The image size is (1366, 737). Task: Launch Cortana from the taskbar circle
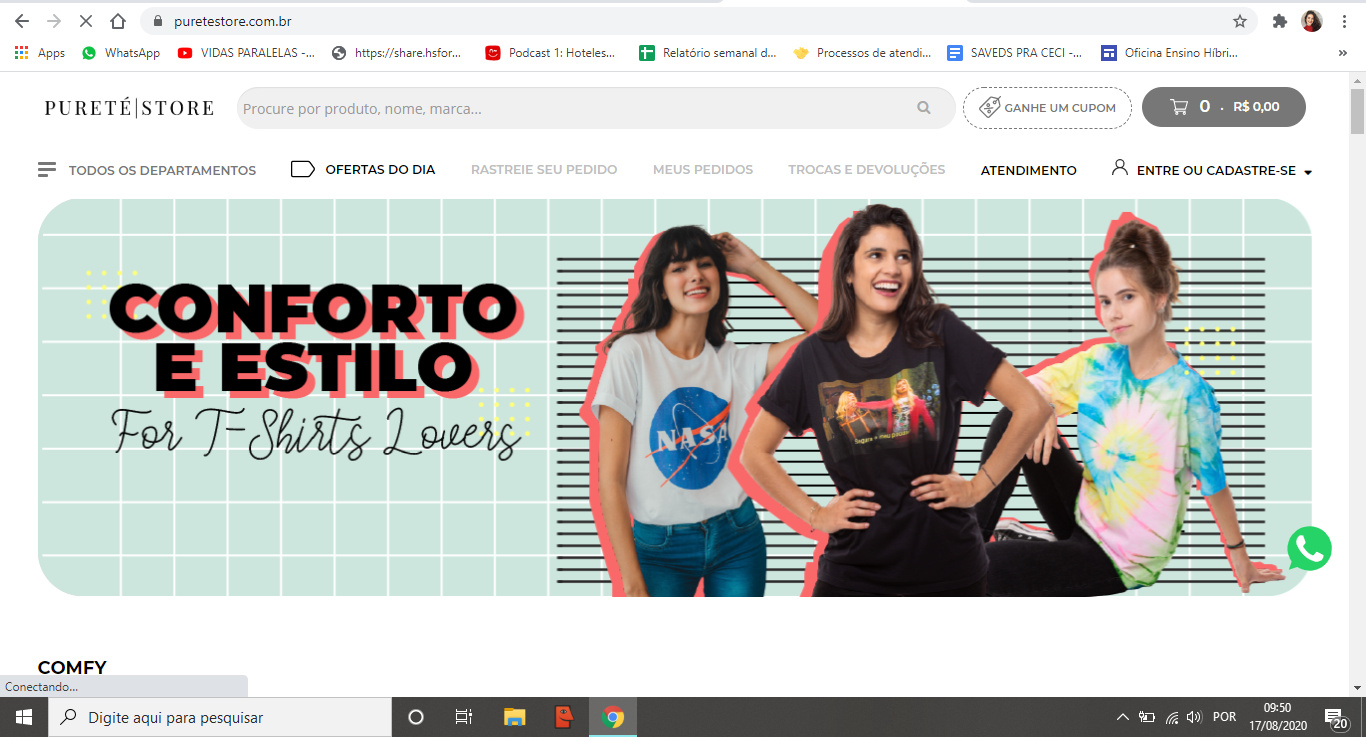coord(416,717)
